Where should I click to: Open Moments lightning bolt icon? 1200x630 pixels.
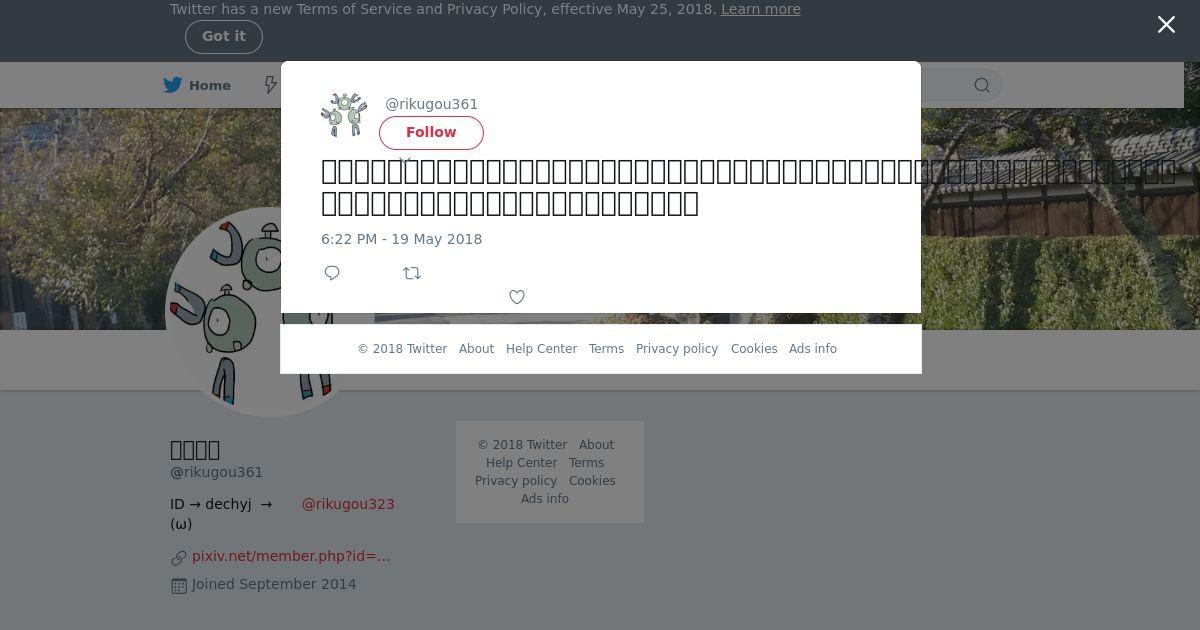tap(271, 85)
